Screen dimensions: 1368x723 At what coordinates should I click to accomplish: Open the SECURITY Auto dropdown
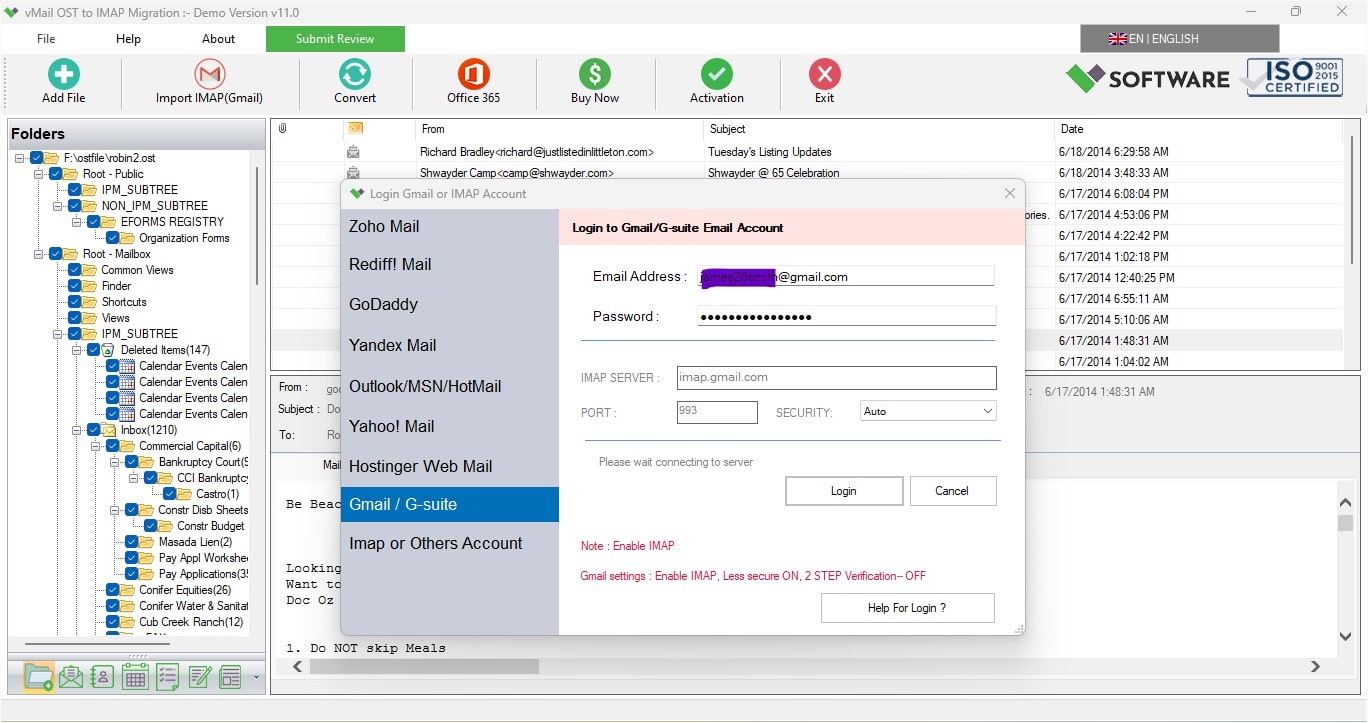928,411
